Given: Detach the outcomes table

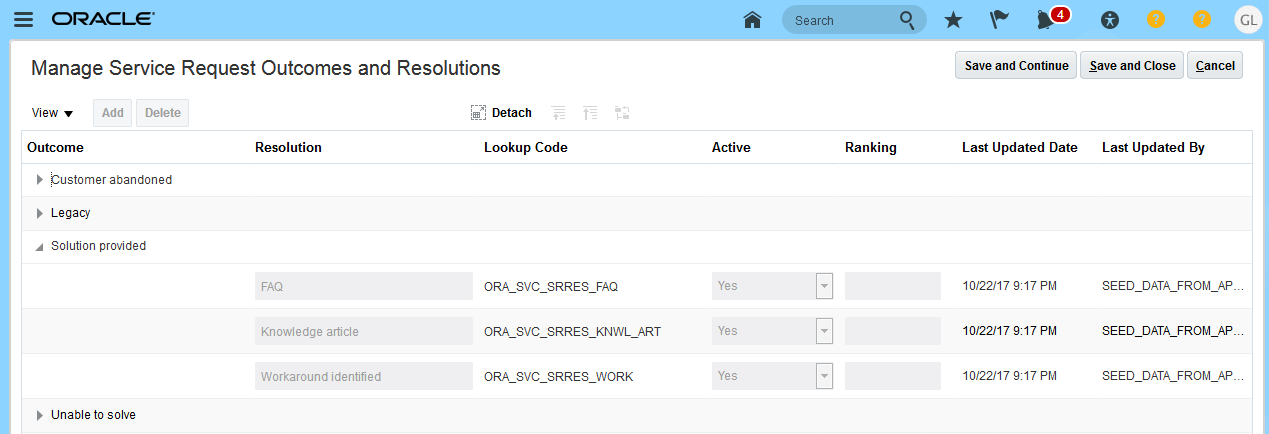Looking at the screenshot, I should 502,113.
